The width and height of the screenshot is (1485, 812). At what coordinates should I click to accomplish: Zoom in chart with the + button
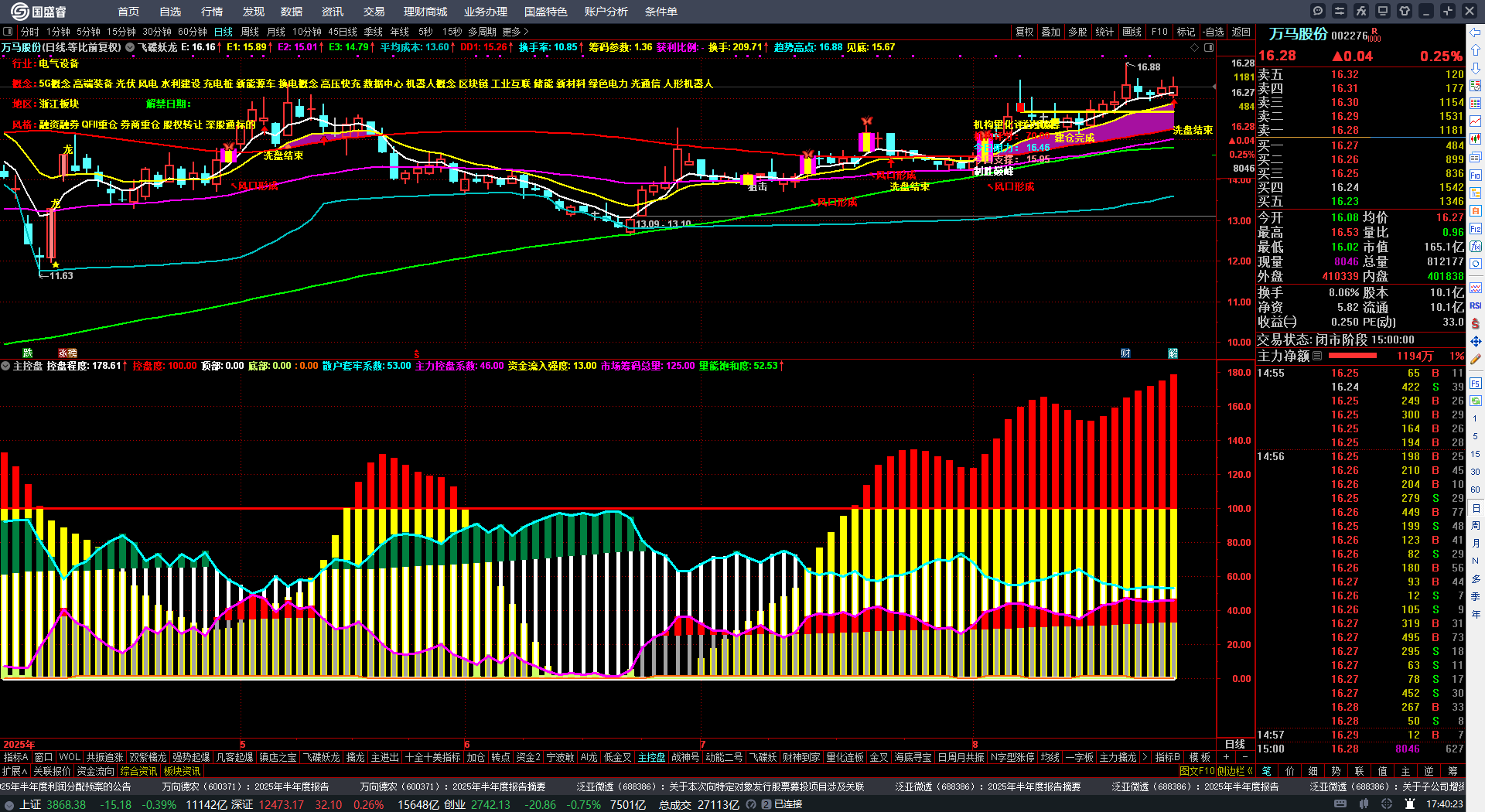click(1227, 757)
